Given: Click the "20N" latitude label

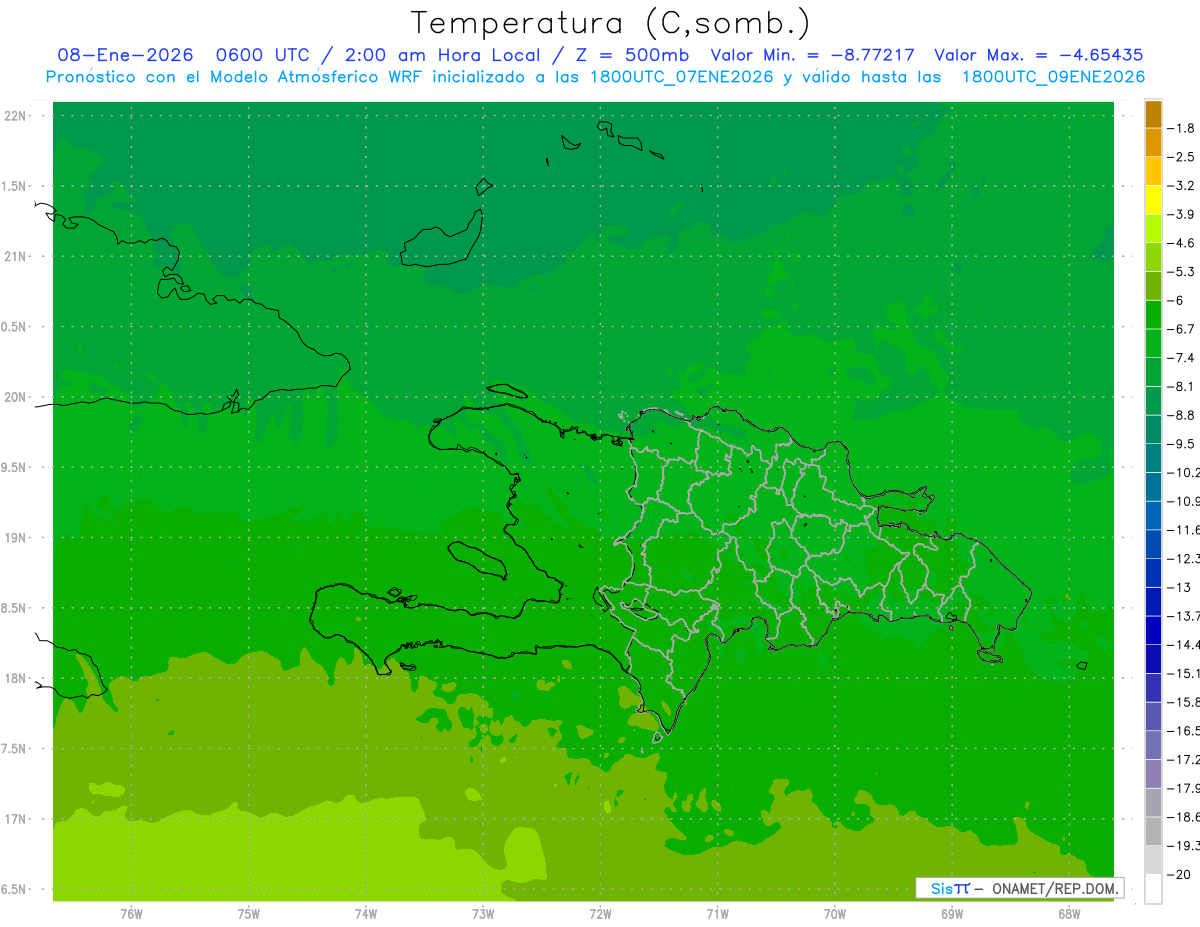Looking at the screenshot, I should [15, 397].
